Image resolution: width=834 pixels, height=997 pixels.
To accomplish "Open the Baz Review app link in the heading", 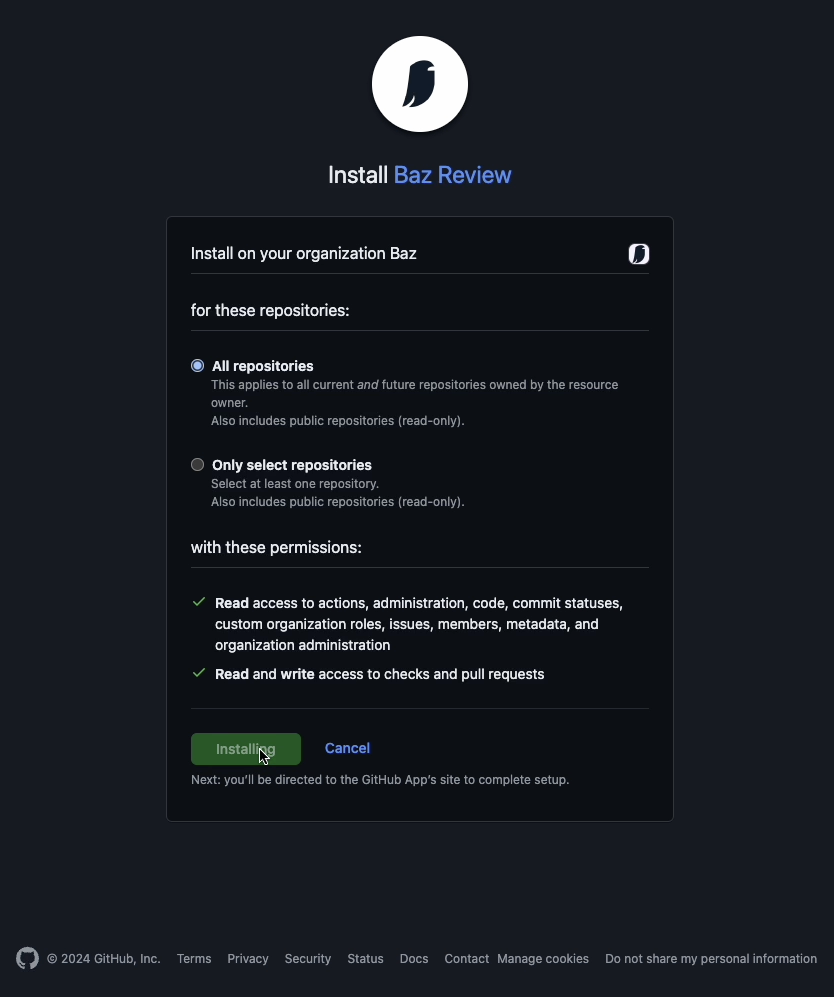I will [453, 175].
